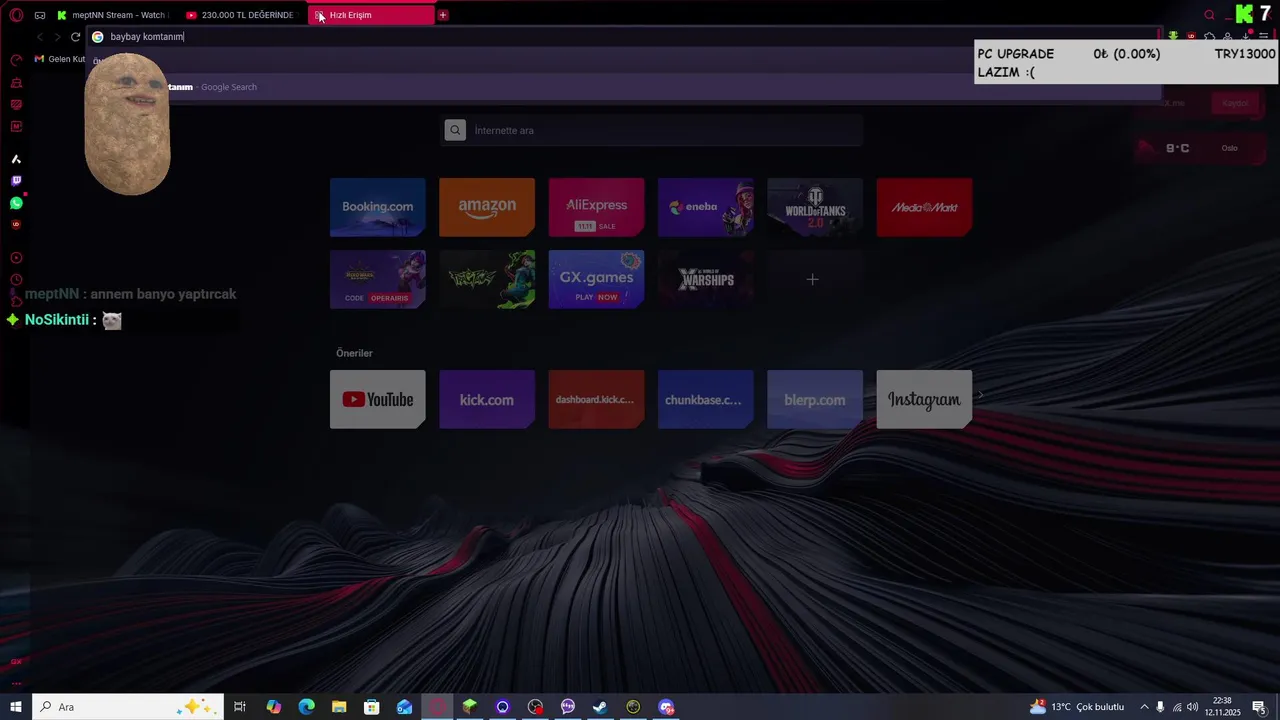Screen dimensions: 1280x720
Task: Select the Hızlı Erişim tab
Action: [371, 15]
